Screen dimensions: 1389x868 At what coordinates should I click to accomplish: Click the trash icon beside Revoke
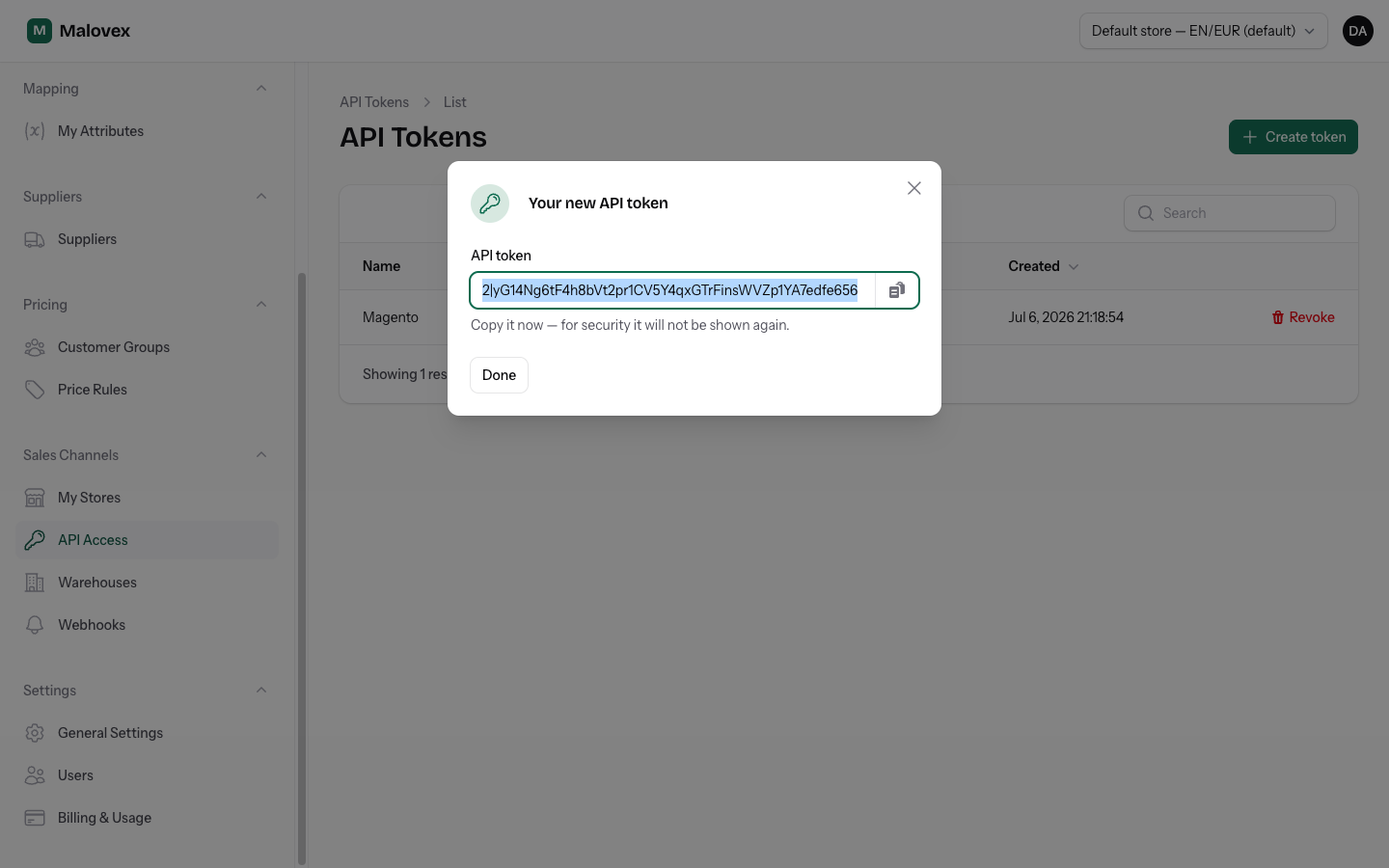pos(1278,317)
